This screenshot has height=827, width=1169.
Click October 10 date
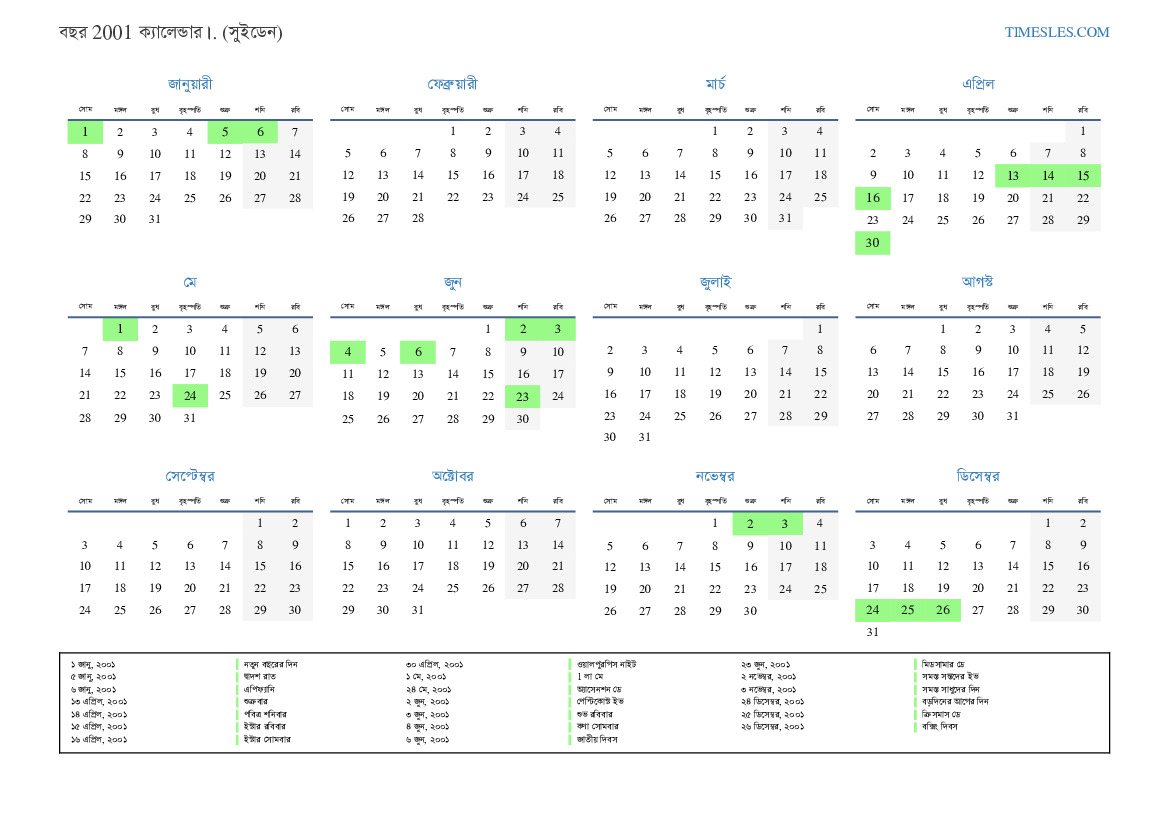[x=418, y=545]
